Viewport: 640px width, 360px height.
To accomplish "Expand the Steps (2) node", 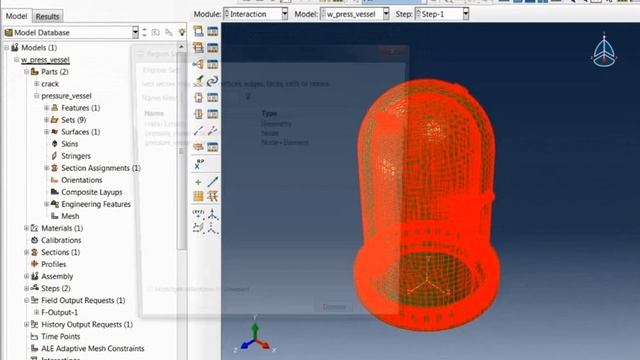I will (27, 288).
